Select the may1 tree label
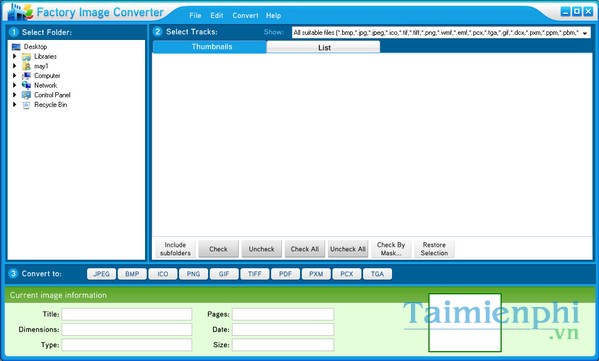This screenshot has height=361, width=599. [x=41, y=66]
